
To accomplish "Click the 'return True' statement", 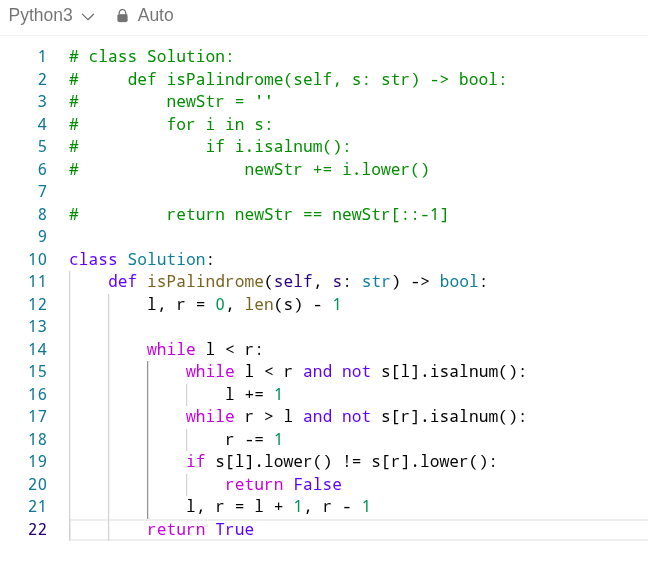I will coord(200,530).
